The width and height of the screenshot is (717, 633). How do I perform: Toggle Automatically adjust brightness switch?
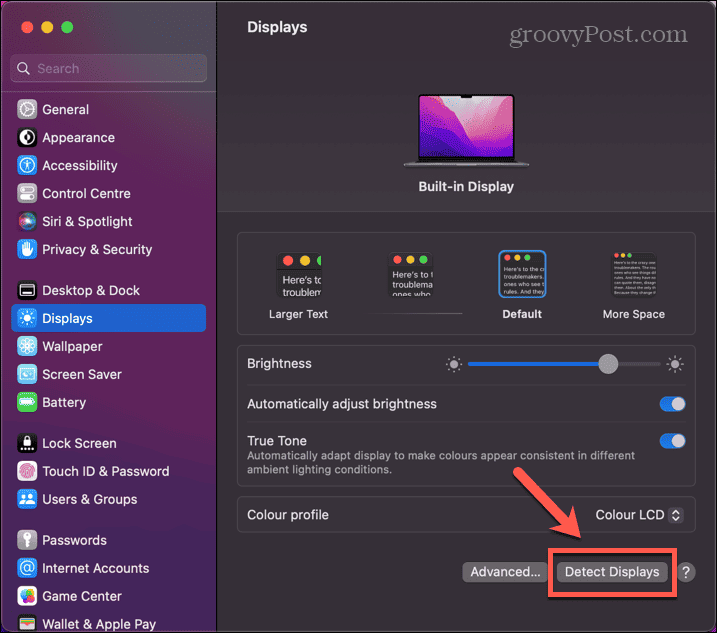pos(672,404)
